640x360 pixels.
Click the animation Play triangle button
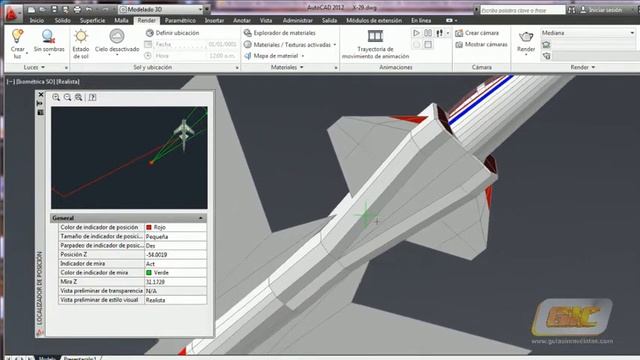point(416,33)
